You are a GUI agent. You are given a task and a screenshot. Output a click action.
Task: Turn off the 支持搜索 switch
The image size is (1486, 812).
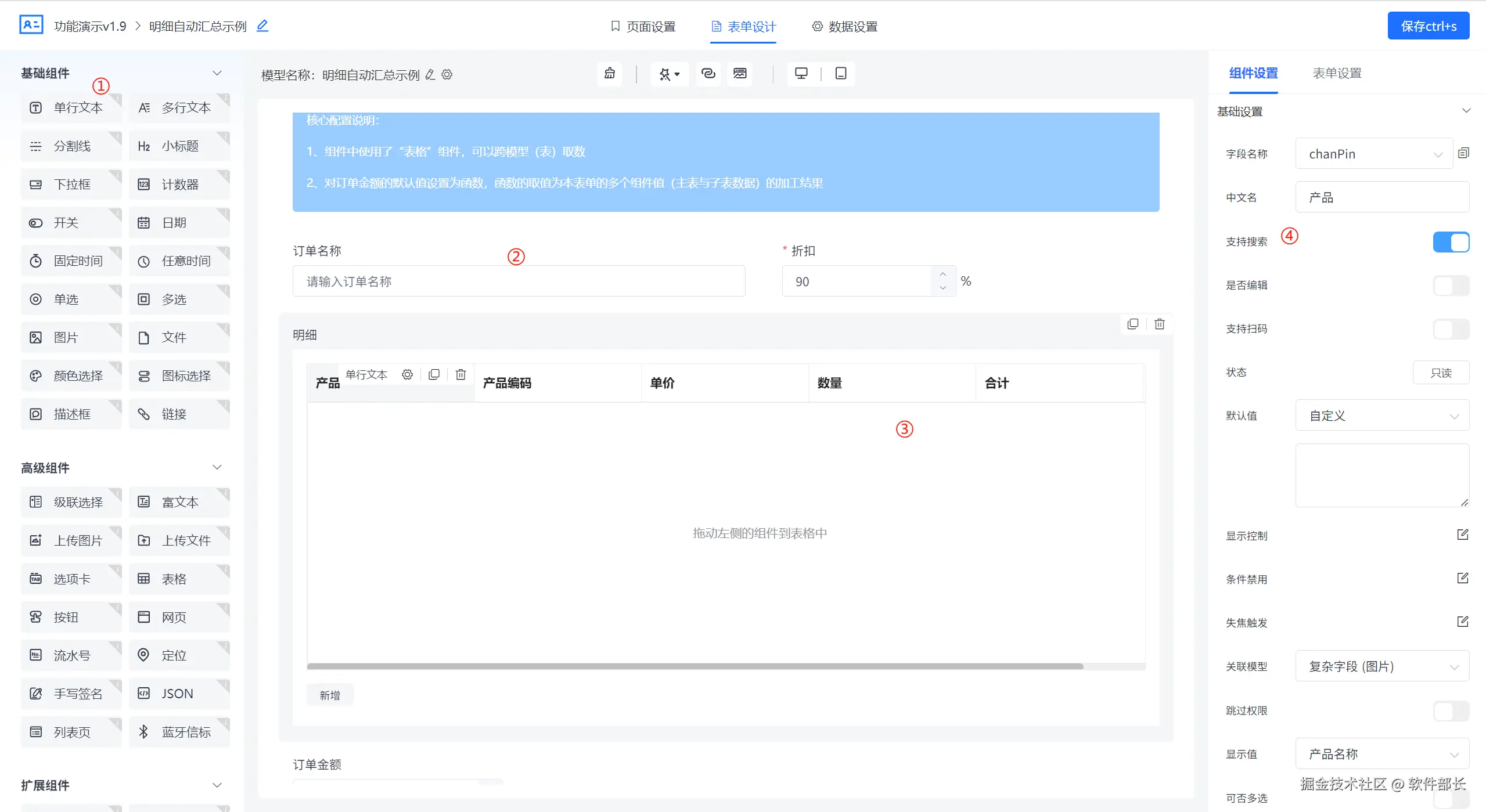pyautogui.click(x=1451, y=242)
